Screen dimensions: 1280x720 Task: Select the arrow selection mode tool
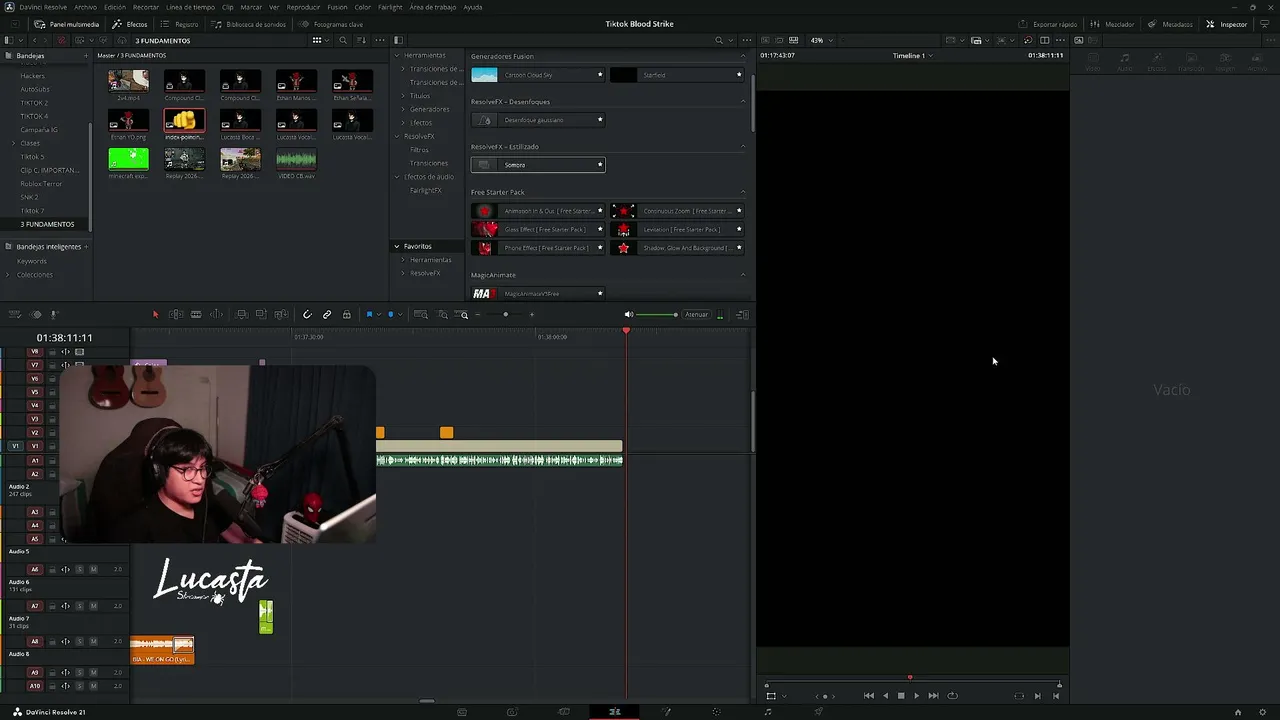[x=155, y=315]
